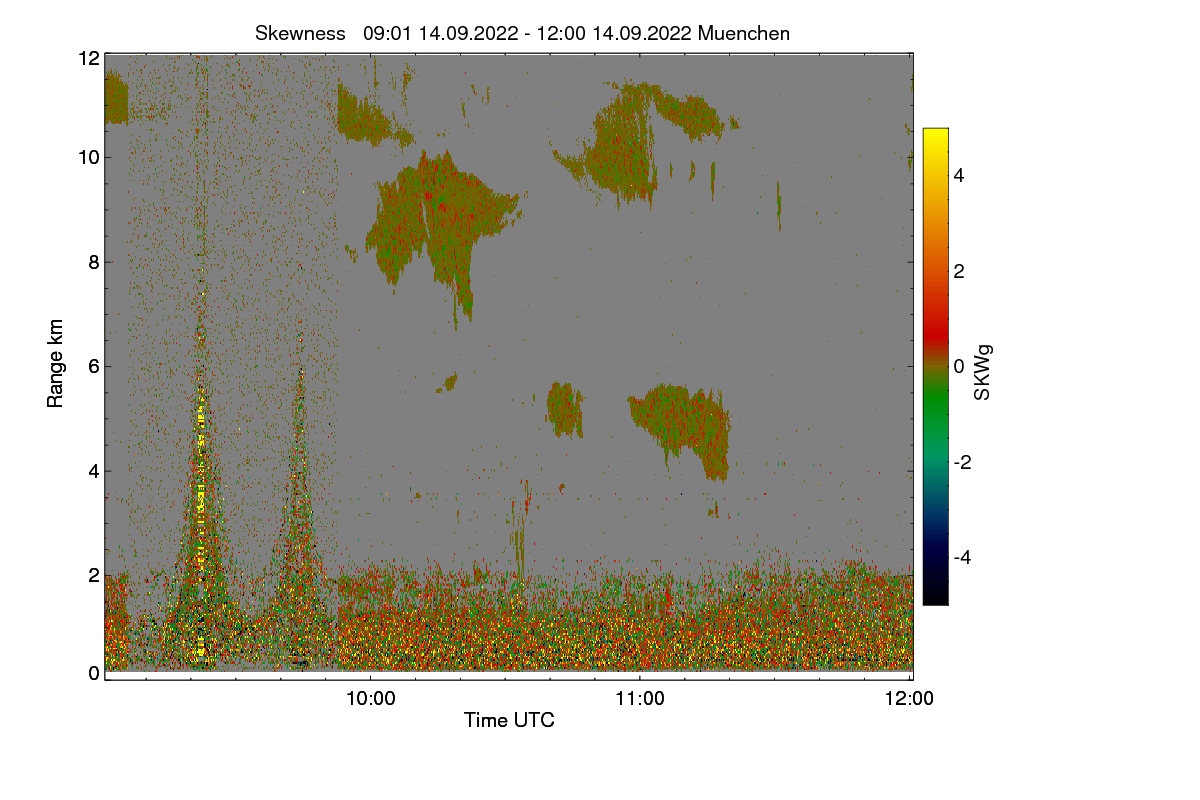Click the '4' range tick label on y-axis
The width and height of the screenshot is (1200, 800).
94,471
